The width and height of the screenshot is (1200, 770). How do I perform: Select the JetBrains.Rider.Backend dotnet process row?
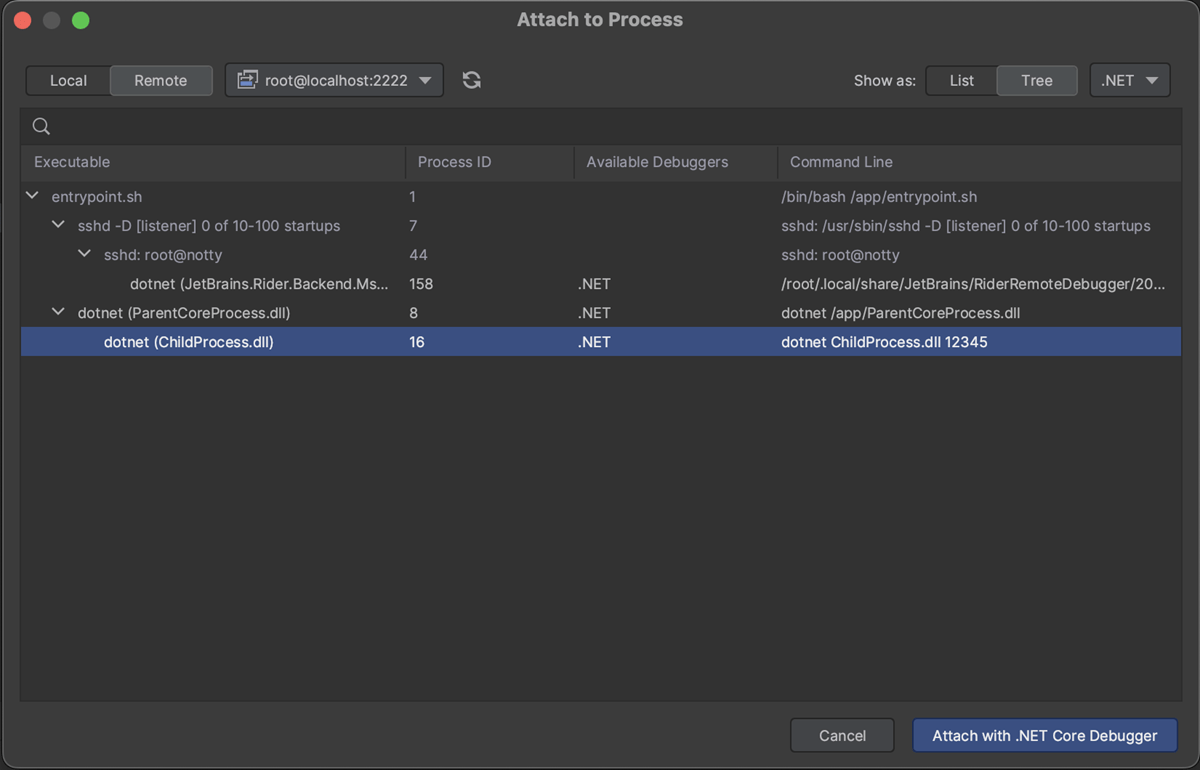point(259,284)
